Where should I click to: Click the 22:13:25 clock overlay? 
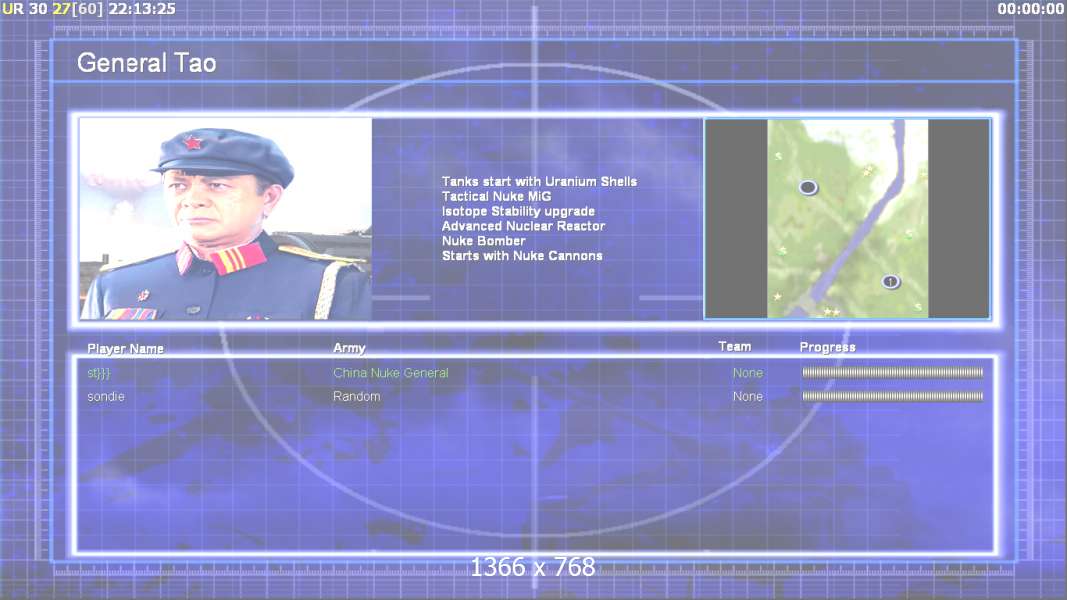click(142, 9)
